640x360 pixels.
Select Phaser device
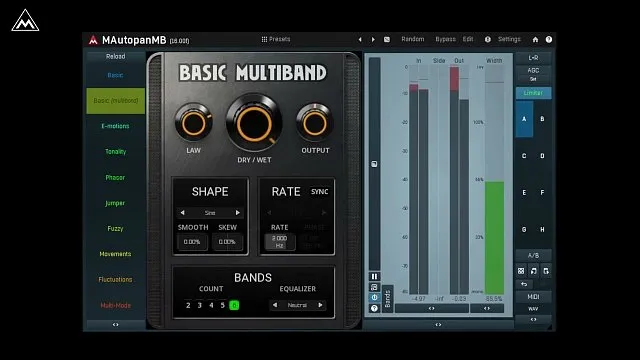116,178
